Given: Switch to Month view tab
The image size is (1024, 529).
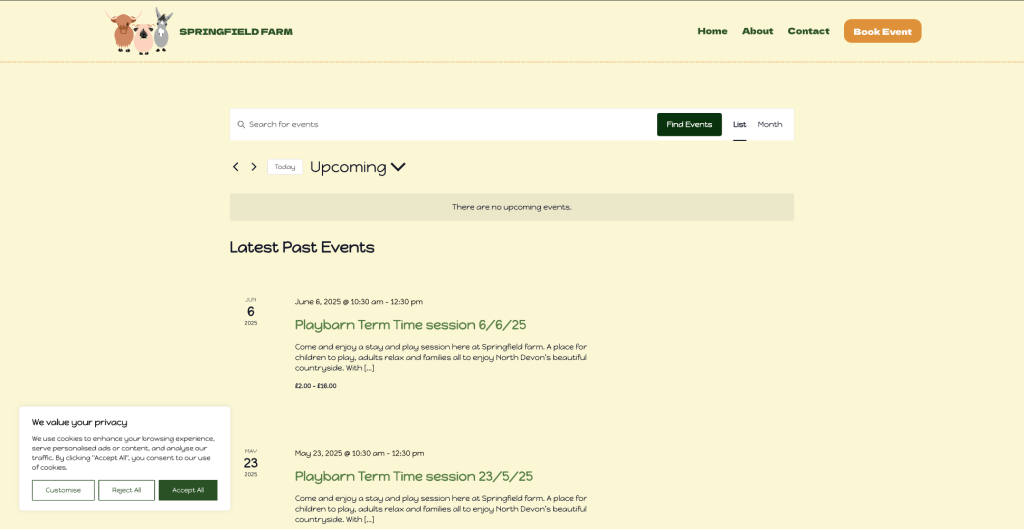Looking at the screenshot, I should 770,125.
